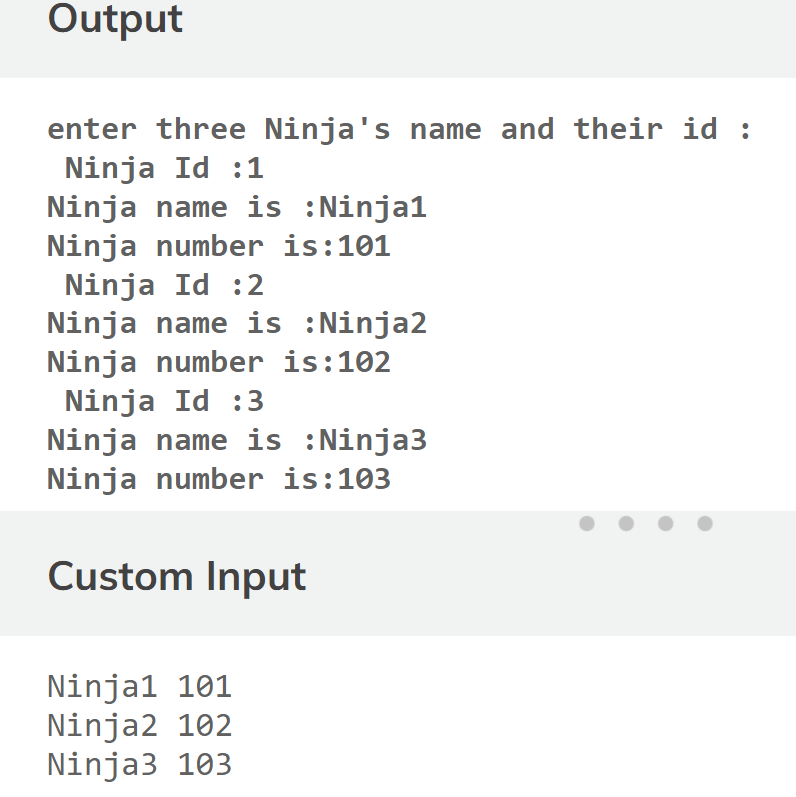Click the 'Ninja number is:101' line
This screenshot has width=796, height=797.
click(219, 246)
